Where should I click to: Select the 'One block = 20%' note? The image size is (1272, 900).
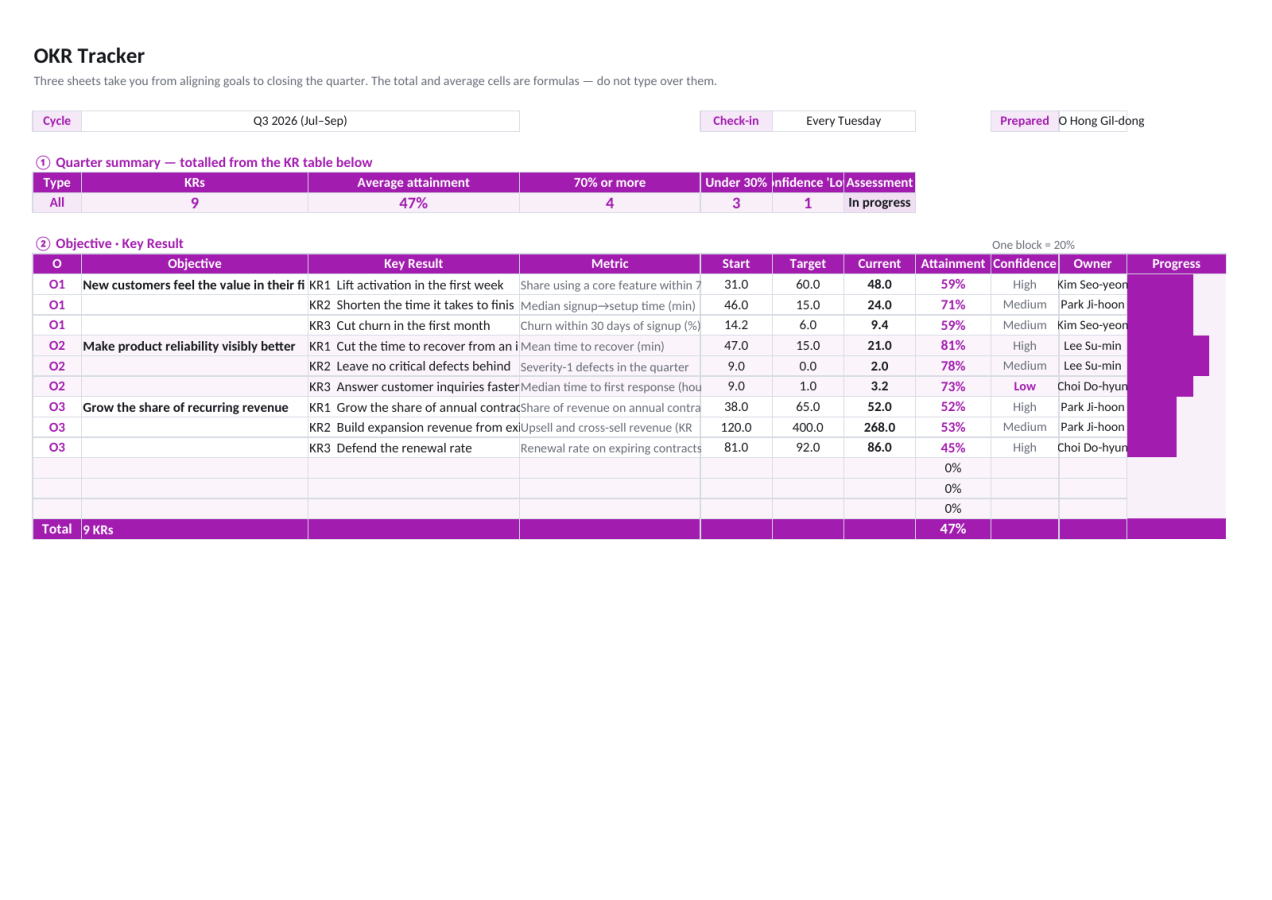click(1033, 245)
